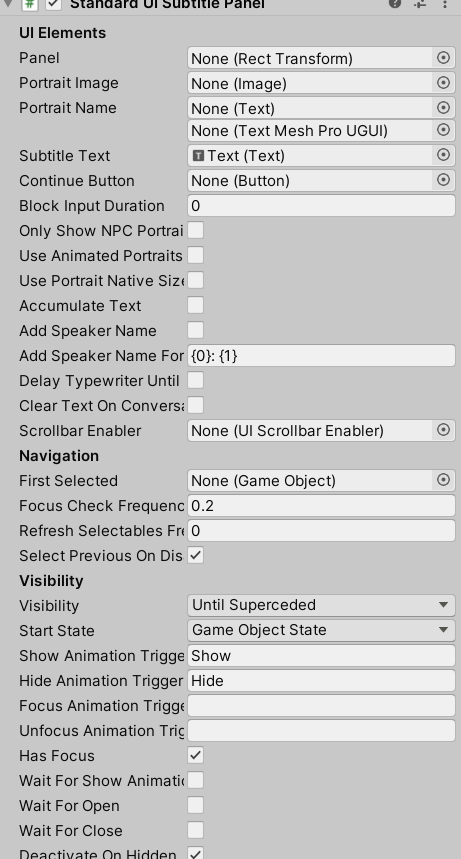Open object picker for First Selected field
Image resolution: width=461 pixels, height=859 pixels.
click(x=443, y=480)
